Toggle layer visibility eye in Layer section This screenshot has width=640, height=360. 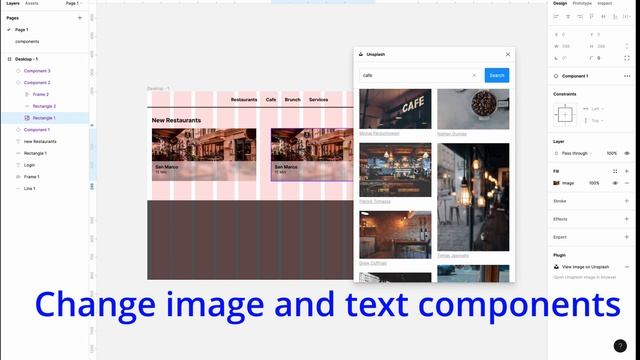627,153
